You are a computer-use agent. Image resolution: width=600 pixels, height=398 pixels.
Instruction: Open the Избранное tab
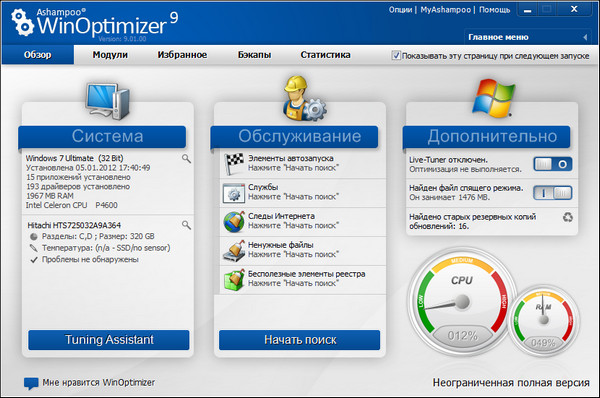[182, 55]
